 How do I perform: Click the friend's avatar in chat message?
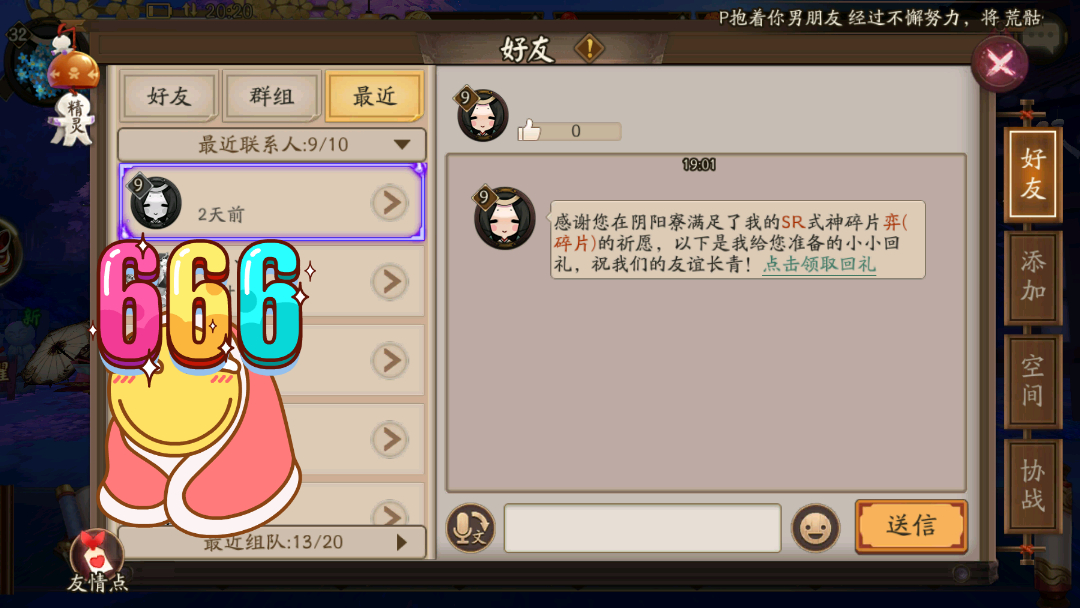(504, 218)
